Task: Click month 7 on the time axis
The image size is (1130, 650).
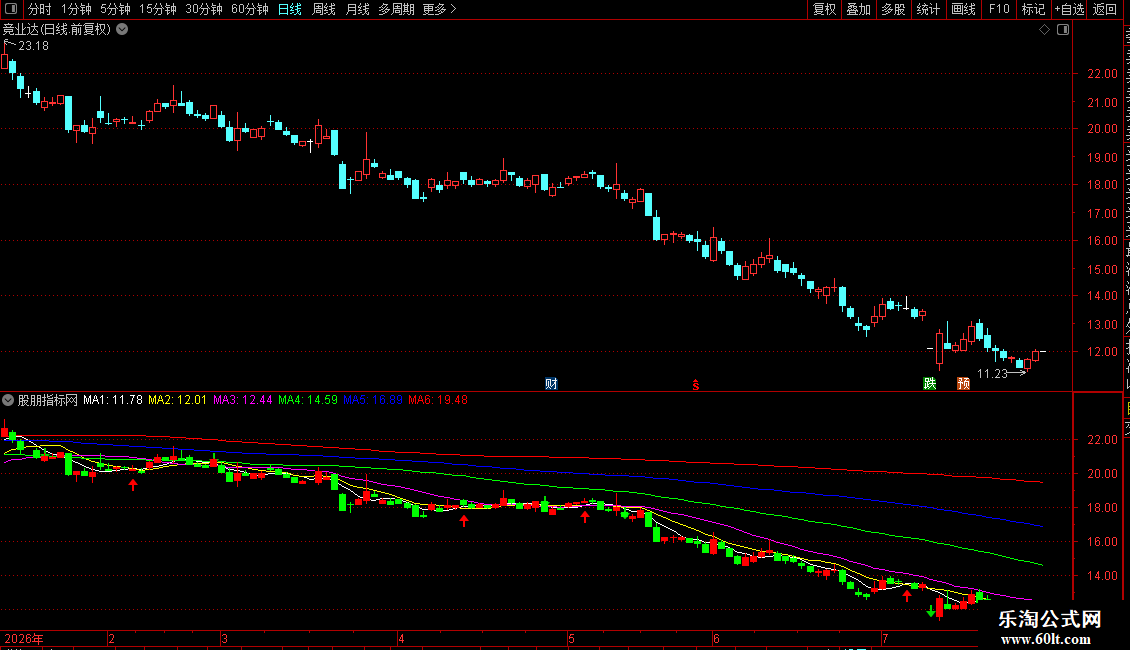Action: [x=885, y=638]
